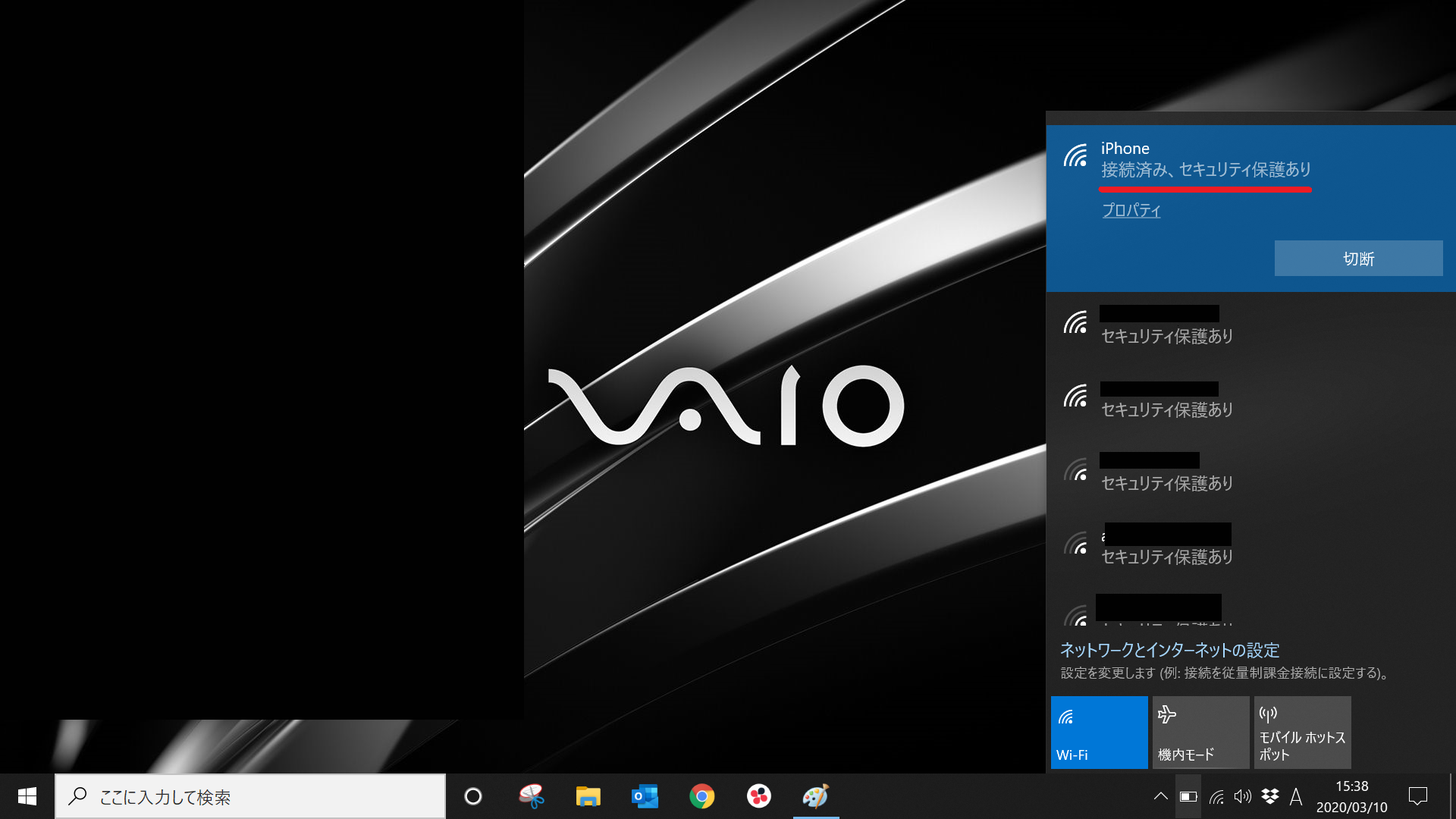Click the 設定を変更します description text
The height and width of the screenshot is (819, 1456).
1224,673
